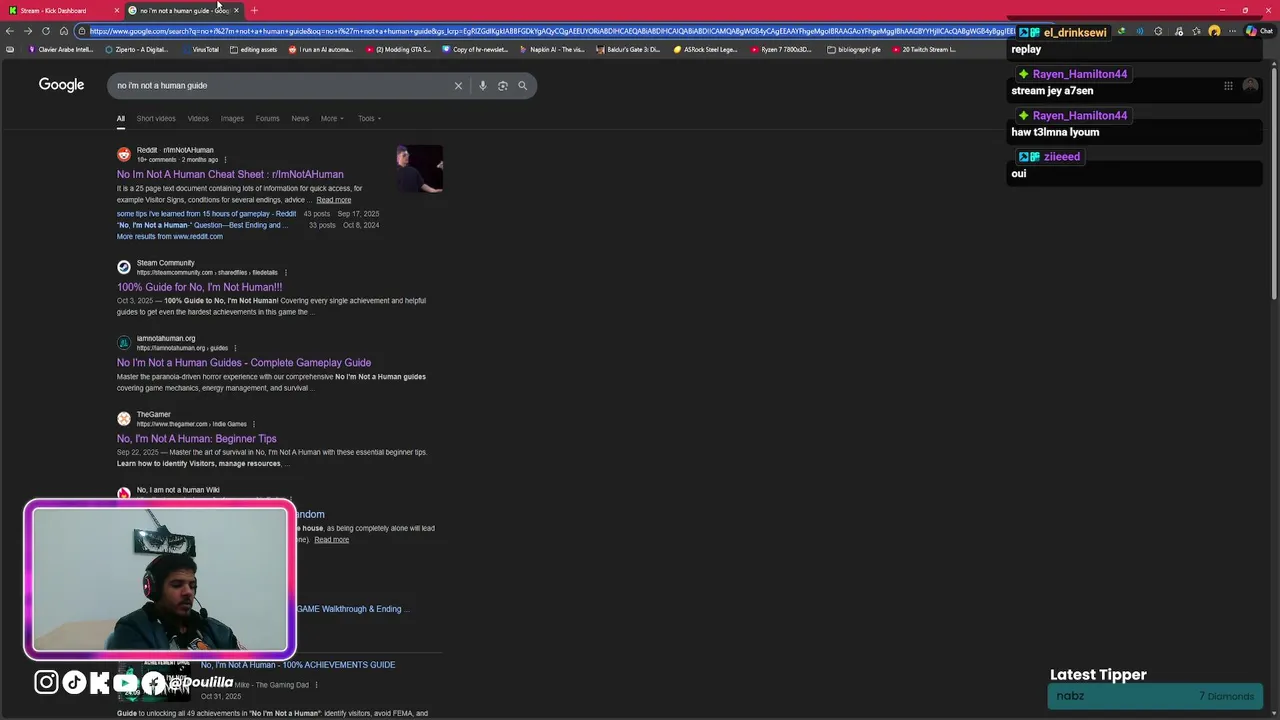
Task: Open More results from www.reddit.com
Action: click(x=170, y=237)
